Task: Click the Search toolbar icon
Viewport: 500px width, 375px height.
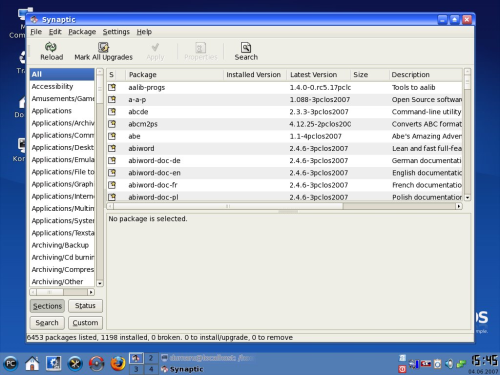Action: (x=246, y=47)
